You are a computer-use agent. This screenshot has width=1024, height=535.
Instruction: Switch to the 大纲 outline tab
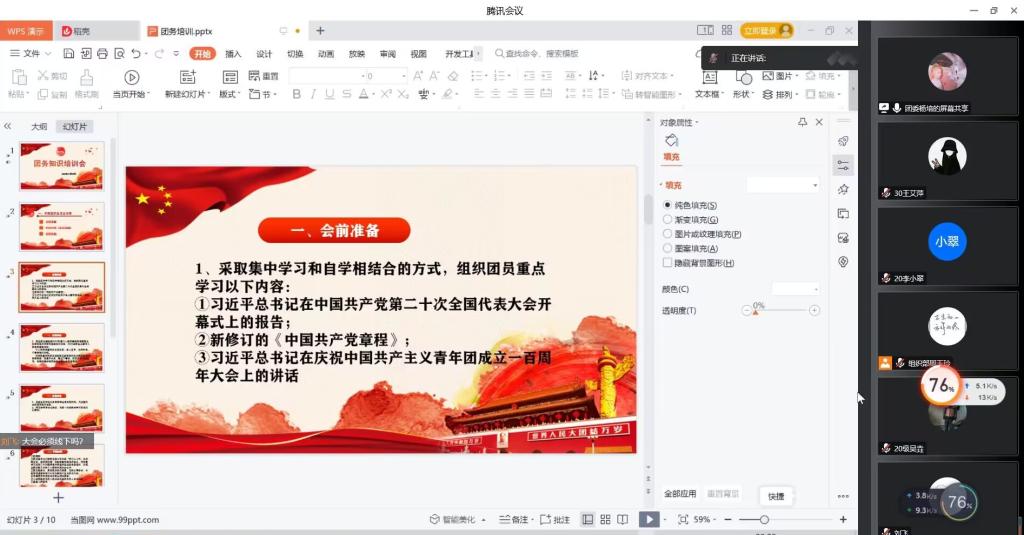point(39,127)
